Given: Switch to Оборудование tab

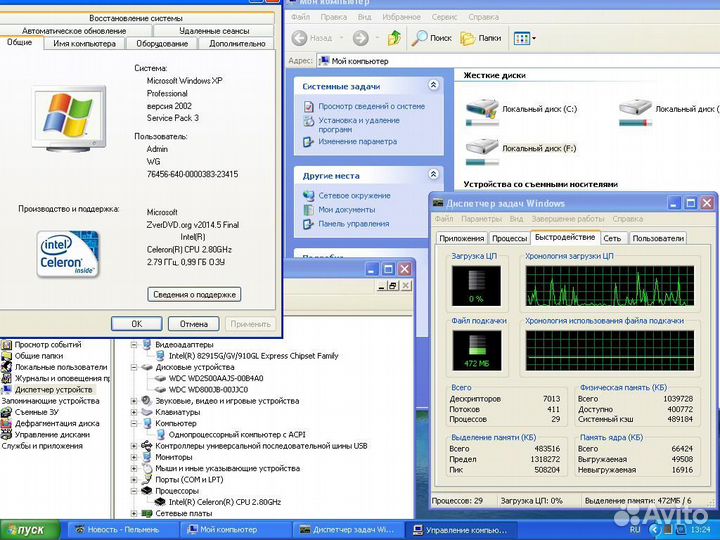Looking at the screenshot, I should pos(162,44).
